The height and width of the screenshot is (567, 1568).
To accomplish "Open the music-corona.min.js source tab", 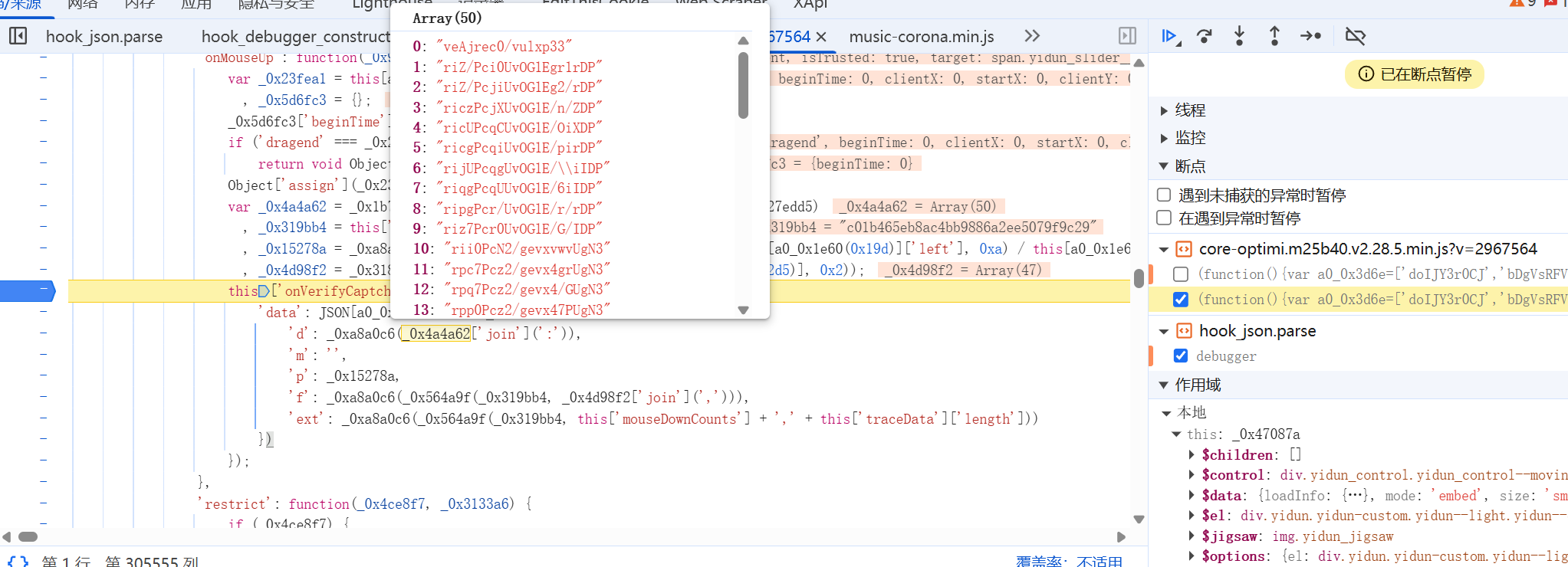I will point(922,36).
